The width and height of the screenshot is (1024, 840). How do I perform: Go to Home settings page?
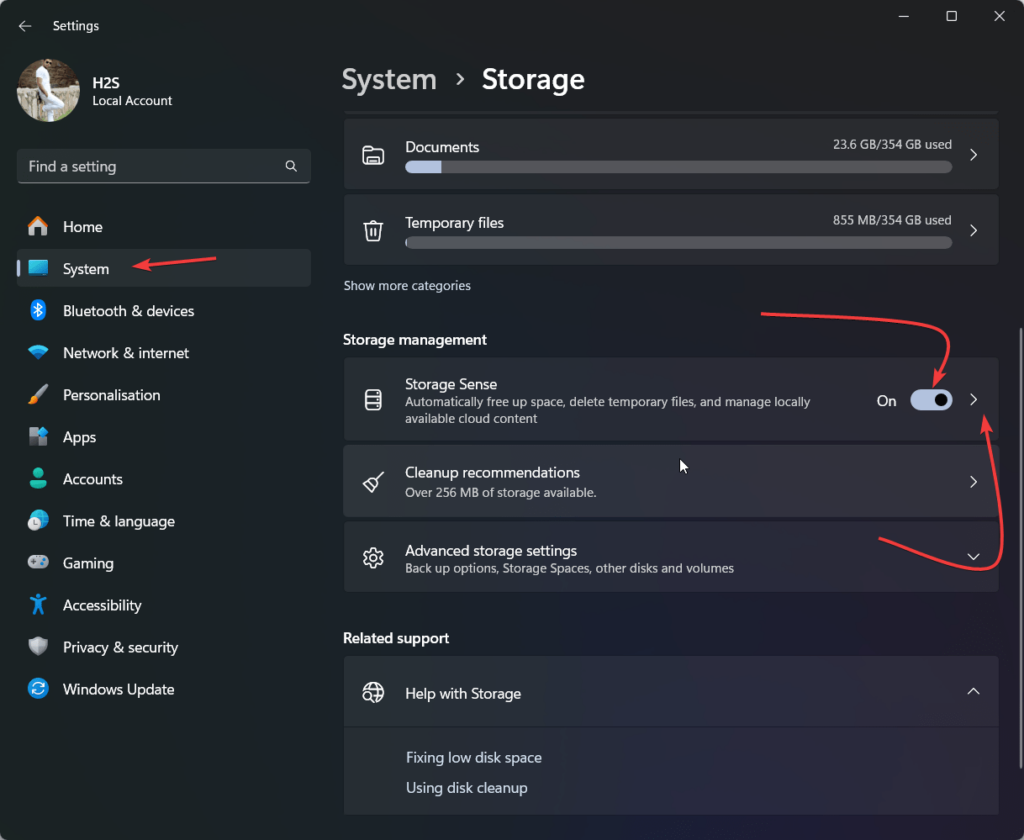click(x=163, y=227)
